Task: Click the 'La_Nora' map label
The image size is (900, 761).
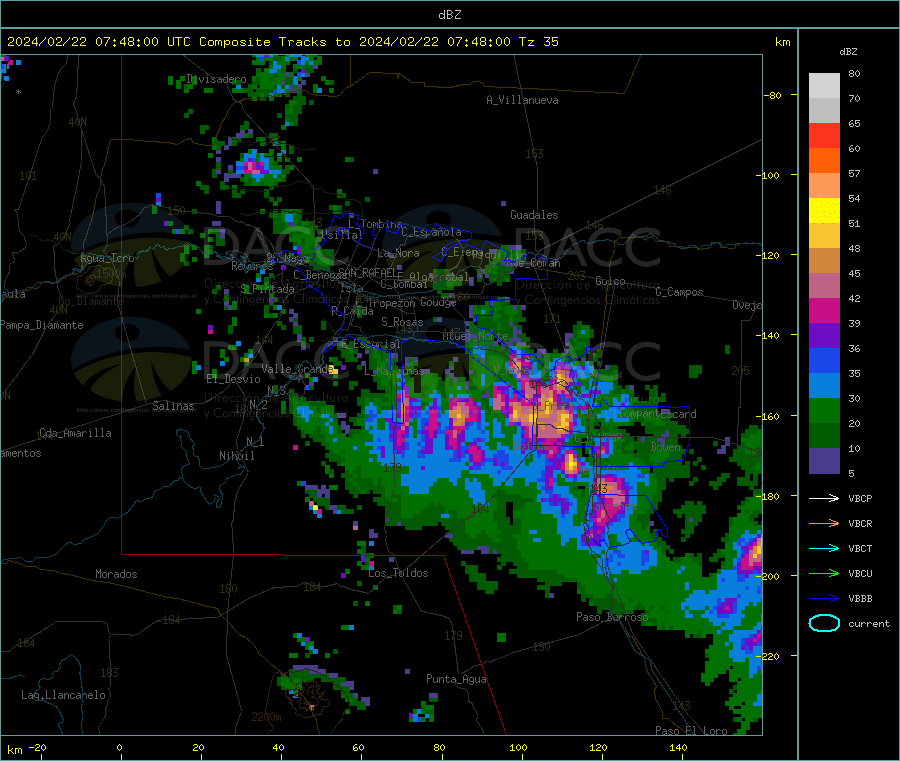Action: [x=398, y=253]
